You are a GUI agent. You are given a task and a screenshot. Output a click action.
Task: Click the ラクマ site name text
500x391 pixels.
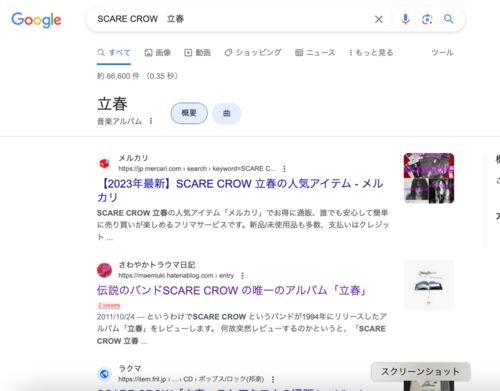click(130, 368)
